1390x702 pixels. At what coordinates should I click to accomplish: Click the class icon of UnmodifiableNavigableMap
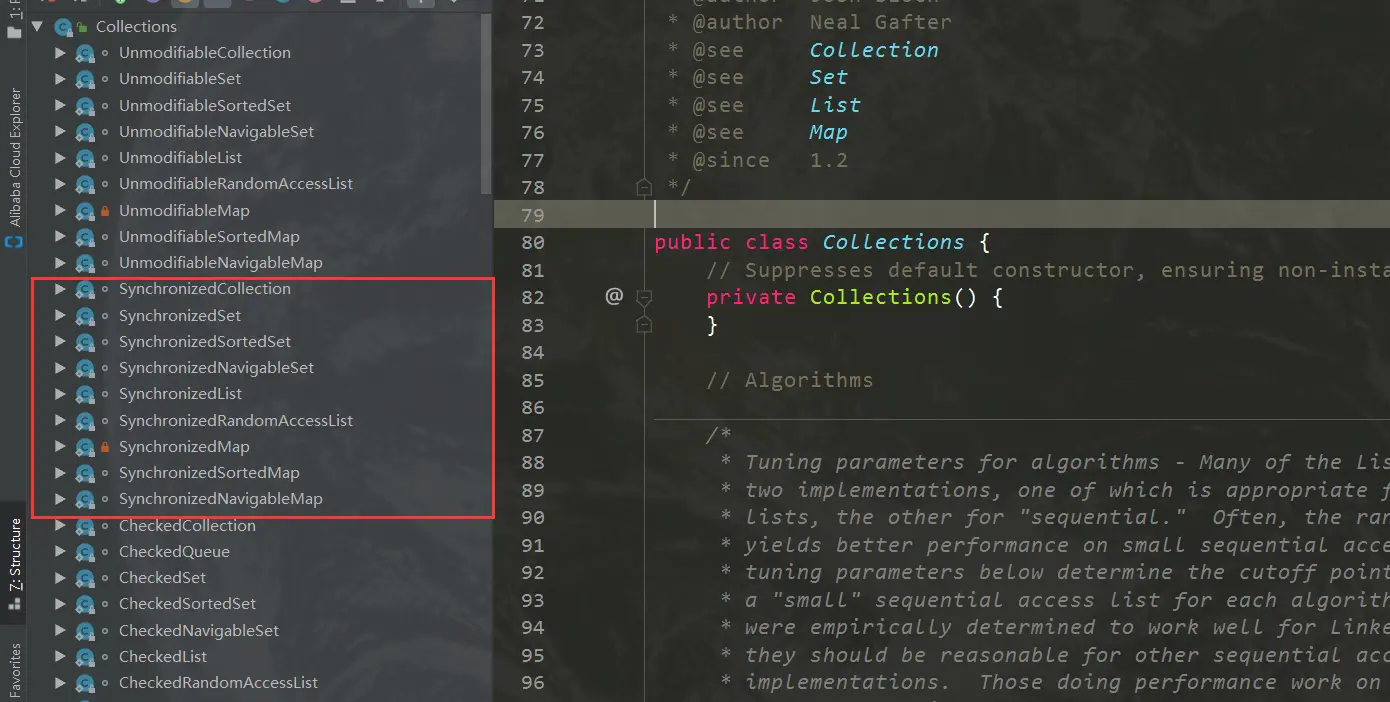(x=86, y=263)
